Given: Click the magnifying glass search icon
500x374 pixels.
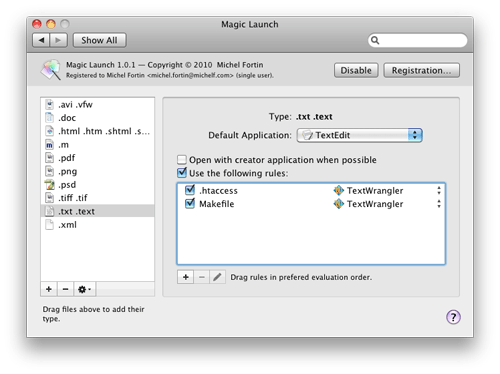Looking at the screenshot, I should [x=375, y=40].
